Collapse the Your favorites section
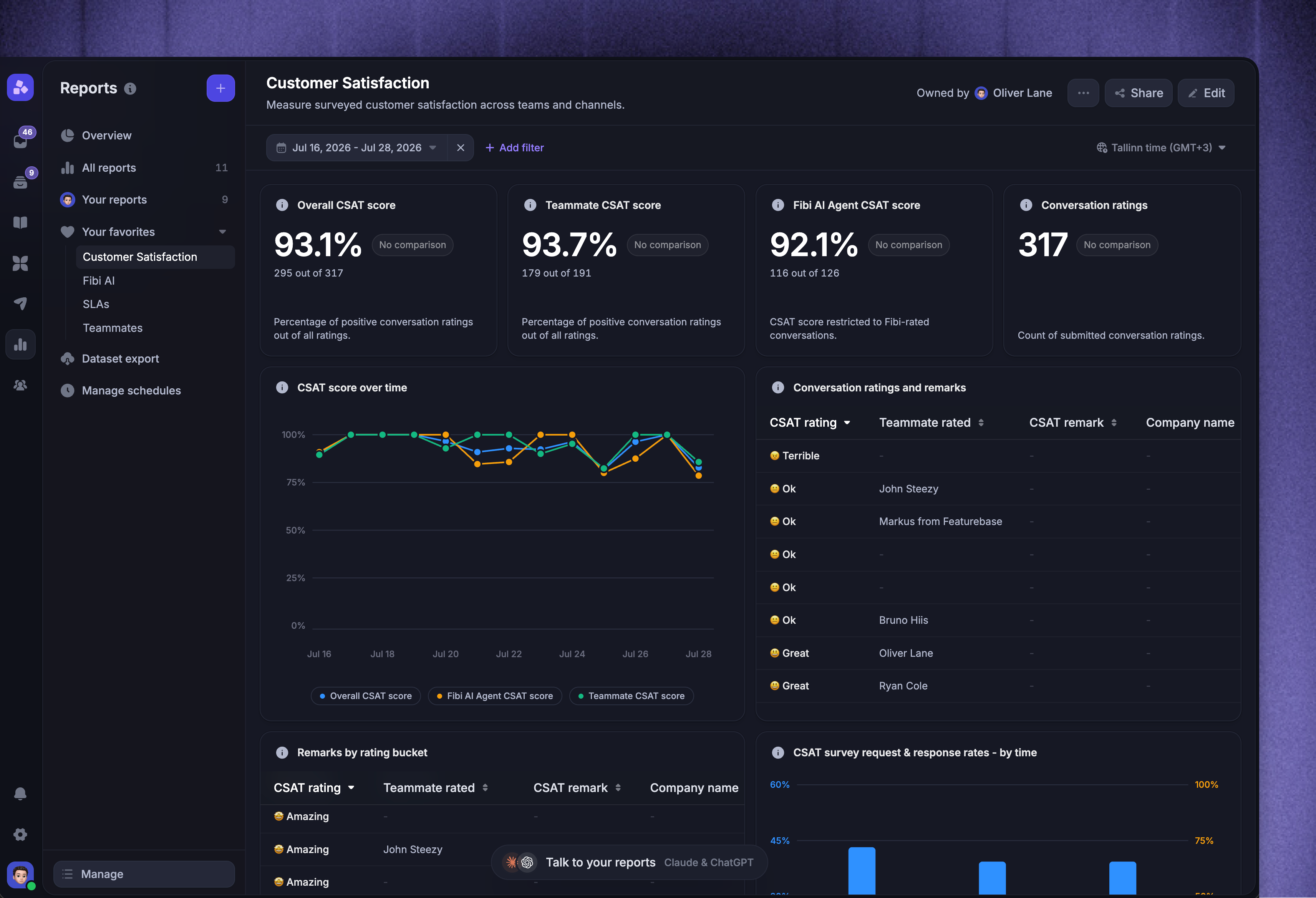Viewport: 1316px width, 898px height. tap(222, 232)
